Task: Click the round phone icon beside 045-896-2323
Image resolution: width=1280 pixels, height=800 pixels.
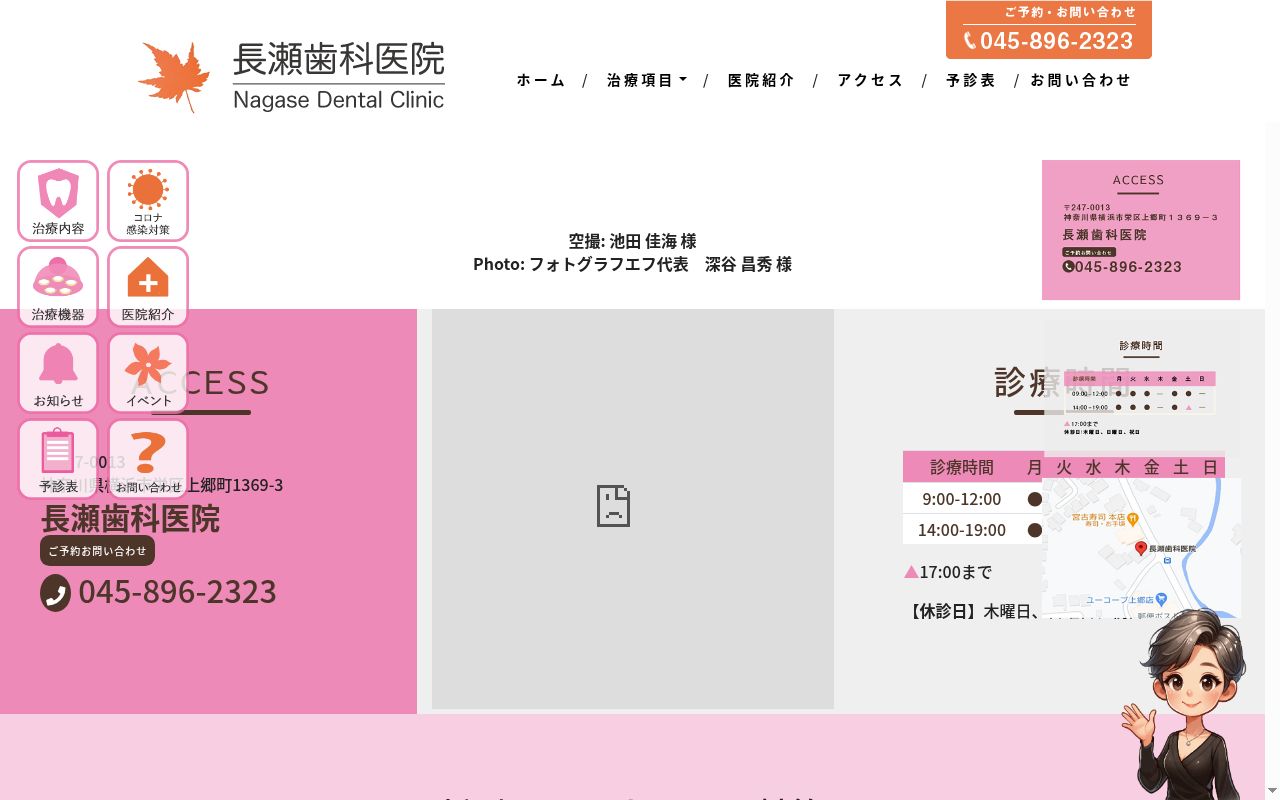Action: point(56,593)
